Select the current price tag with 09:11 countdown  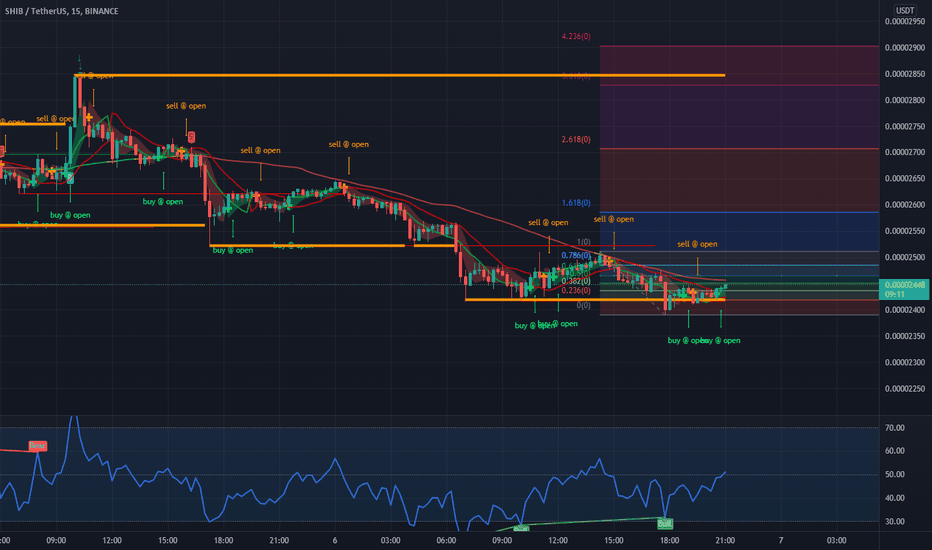[902, 289]
